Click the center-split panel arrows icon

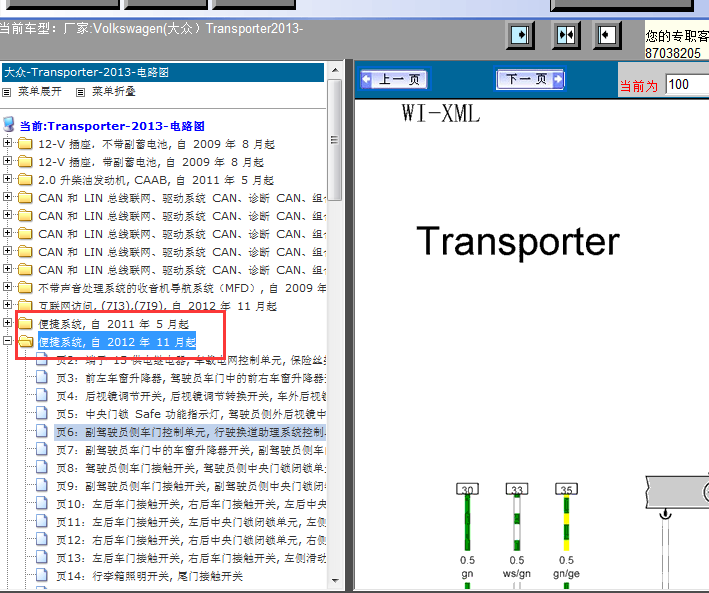[566, 35]
